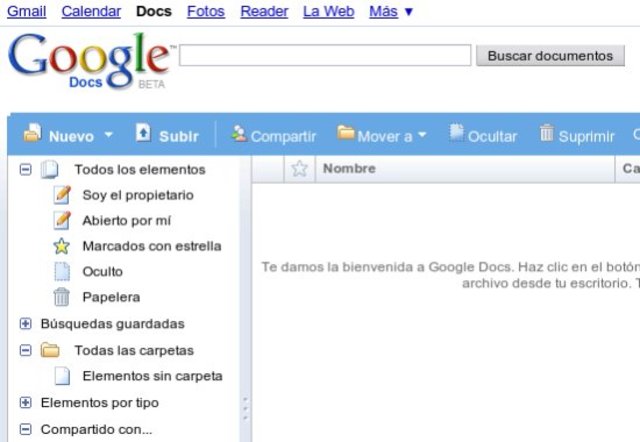Click the Mover a folder icon
Image resolution: width=640 pixels, height=442 pixels.
click(346, 133)
